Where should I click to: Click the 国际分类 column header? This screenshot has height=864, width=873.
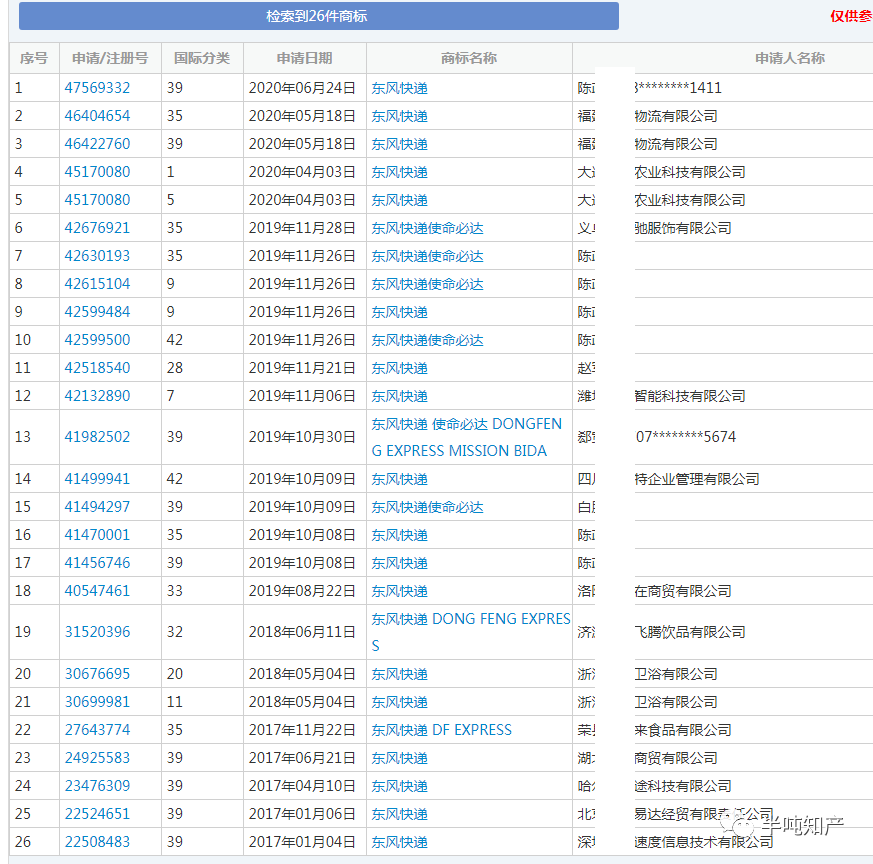202,58
